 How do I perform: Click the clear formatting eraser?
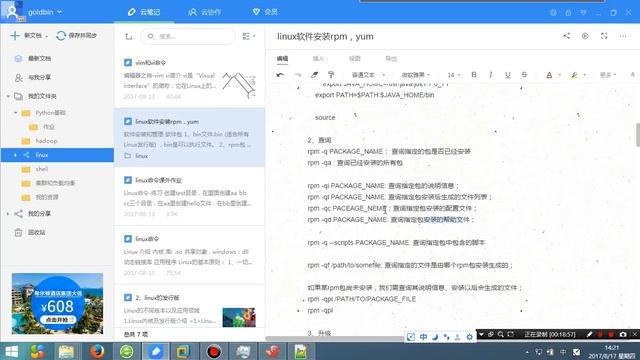coord(314,75)
